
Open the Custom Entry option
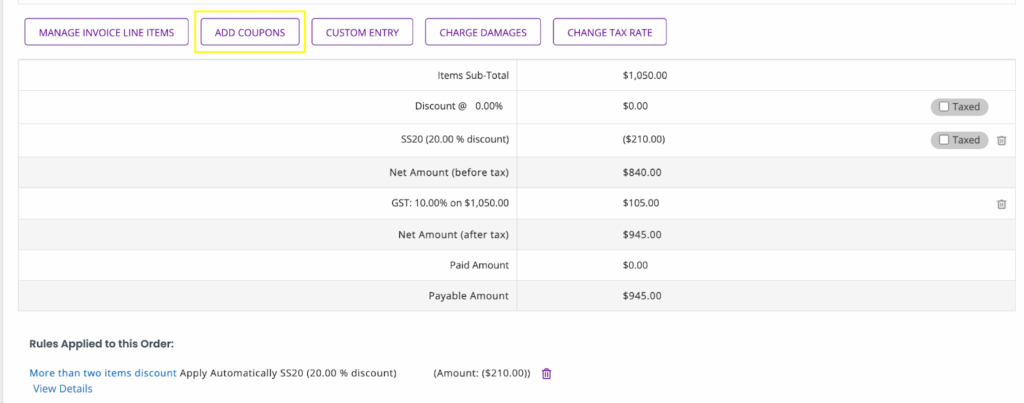pyautogui.click(x=362, y=32)
